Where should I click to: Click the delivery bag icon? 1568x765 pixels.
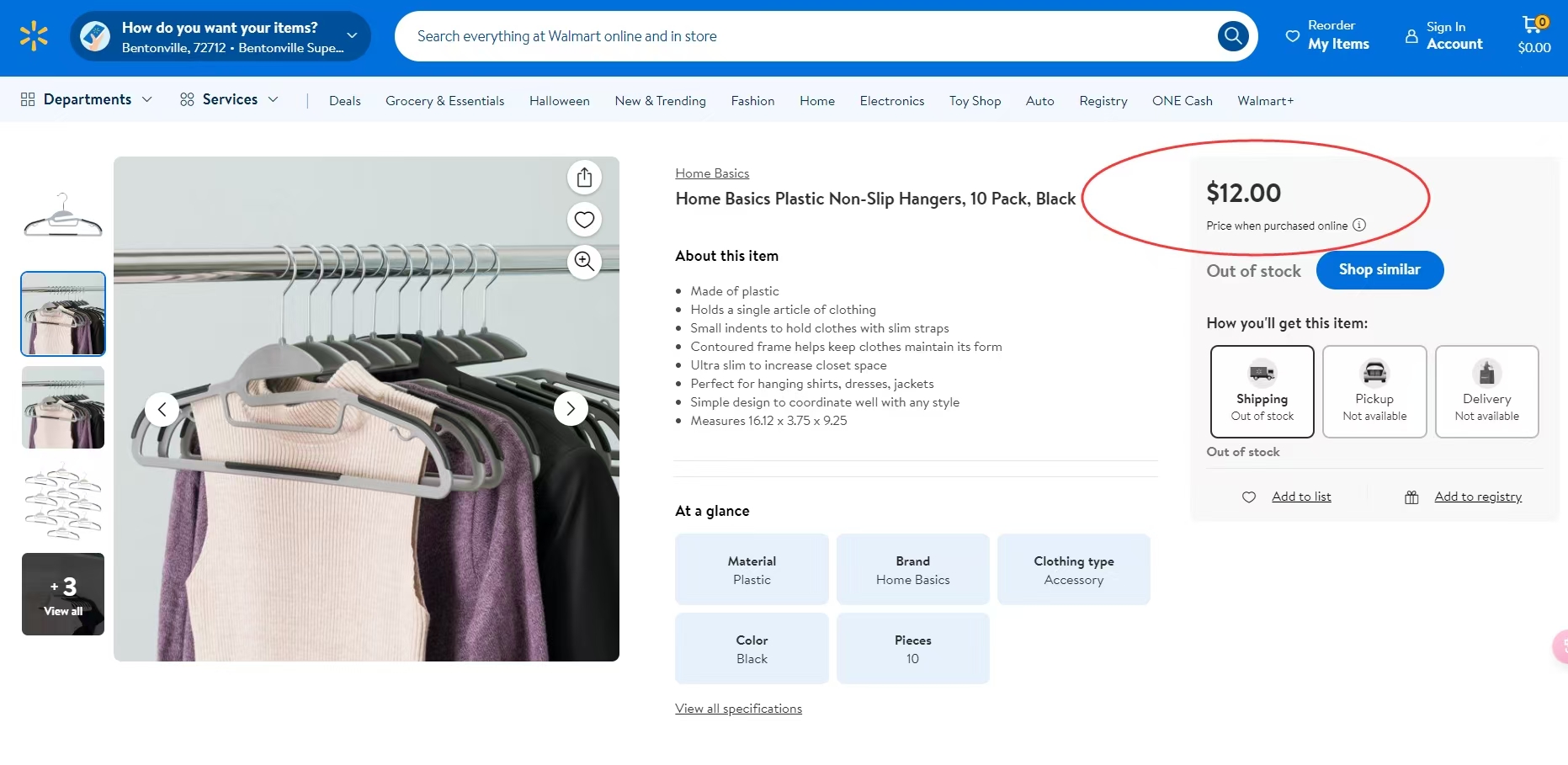(x=1486, y=372)
